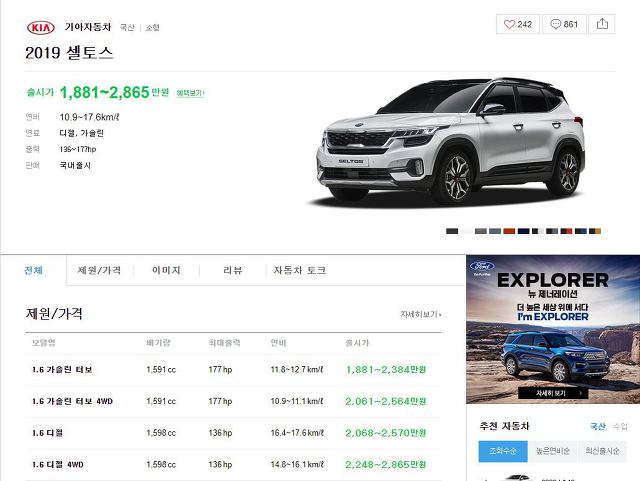Open comments bubble icon showing 861
The image size is (640, 481).
pos(556,24)
